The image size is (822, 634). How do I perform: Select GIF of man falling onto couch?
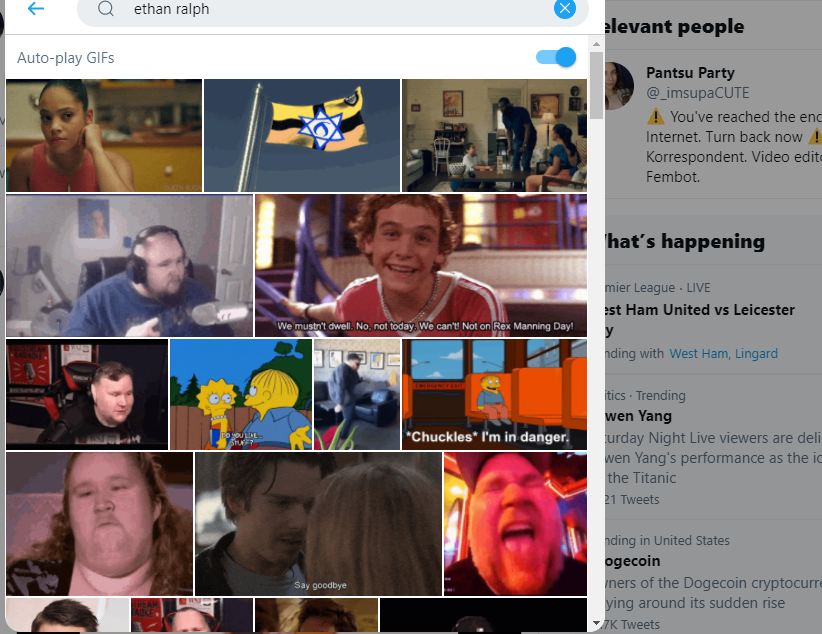pos(357,394)
